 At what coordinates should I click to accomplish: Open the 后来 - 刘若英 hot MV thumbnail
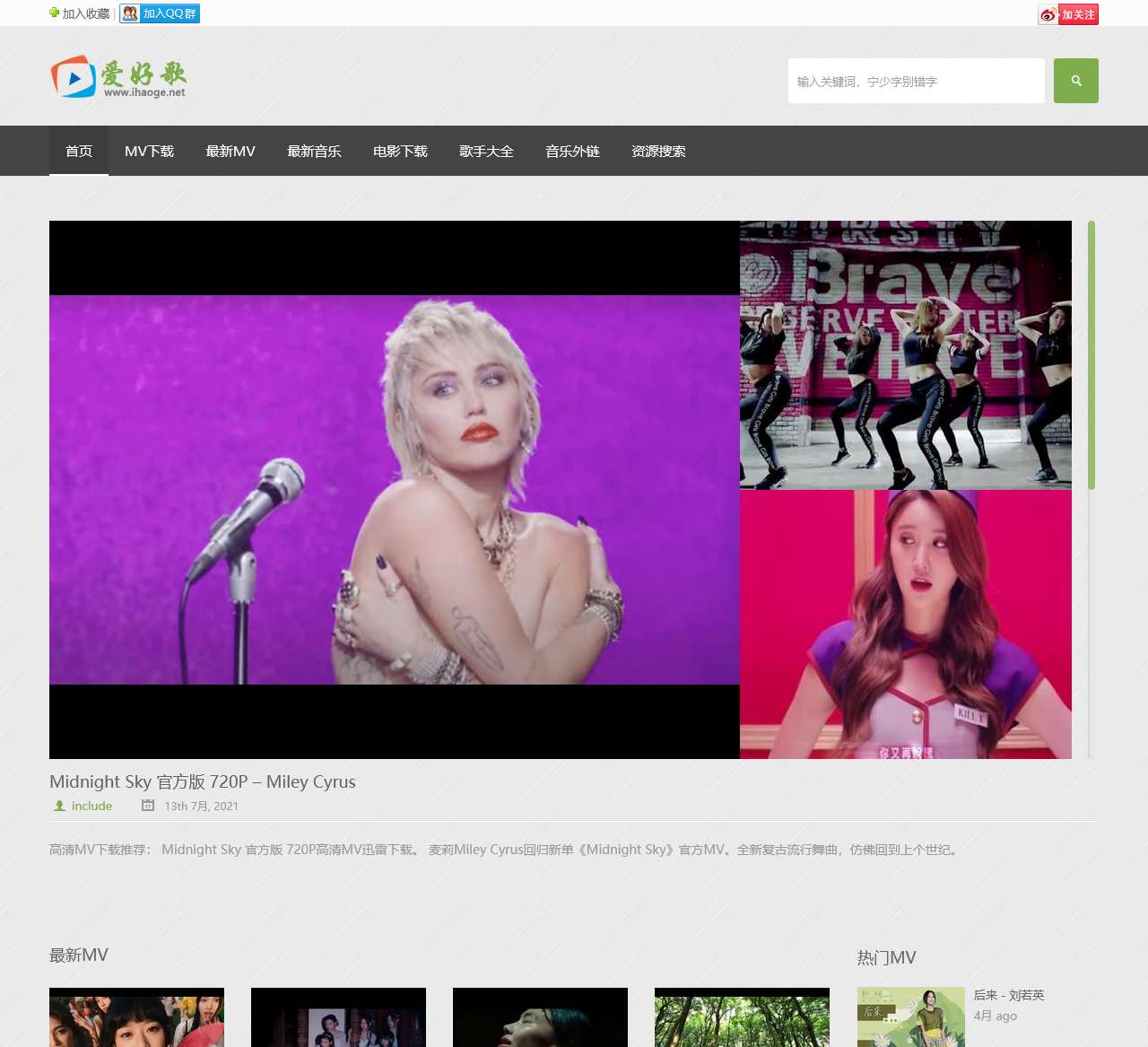coord(910,1016)
